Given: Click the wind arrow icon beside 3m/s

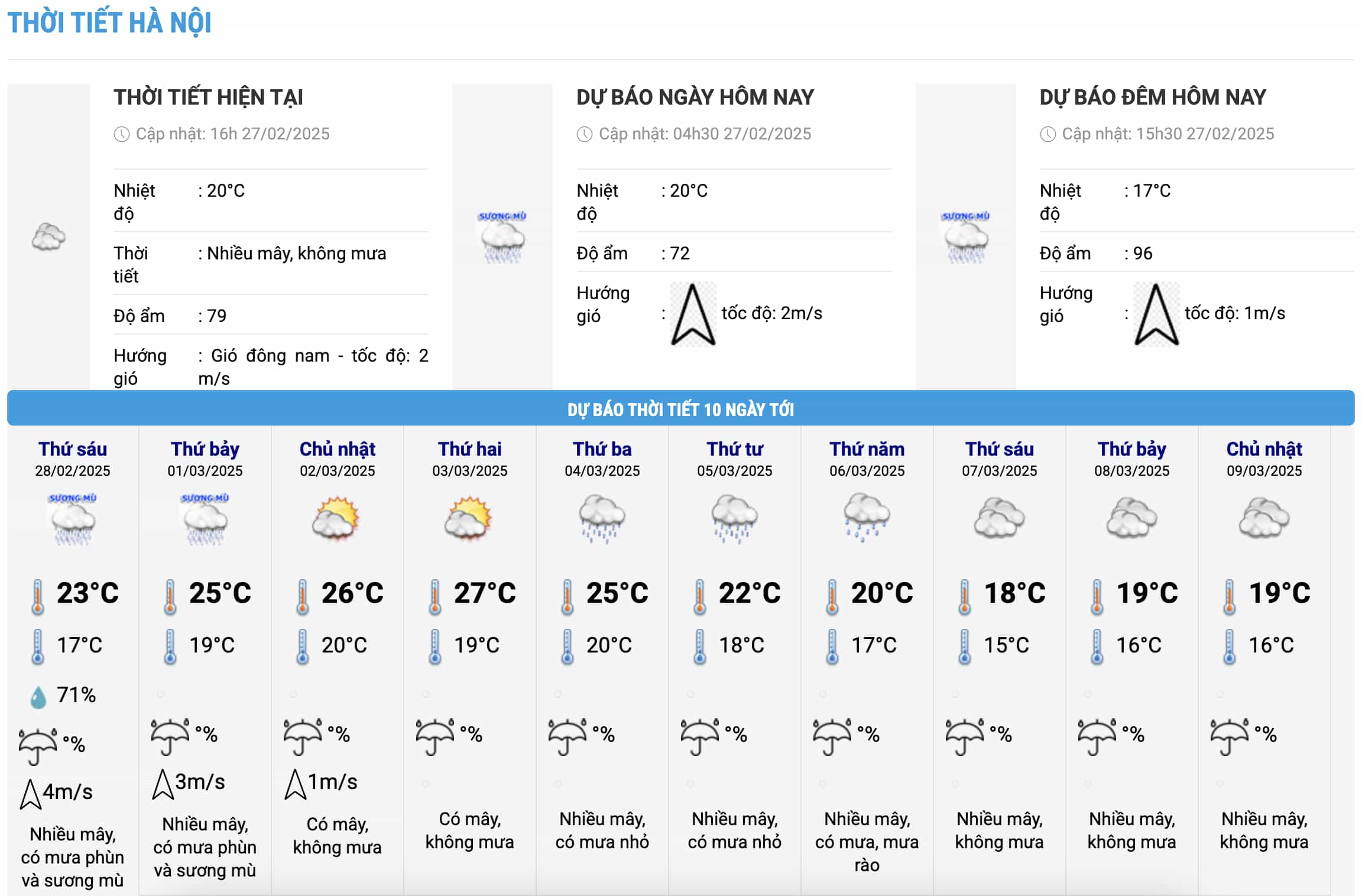Looking at the screenshot, I should 163,784.
